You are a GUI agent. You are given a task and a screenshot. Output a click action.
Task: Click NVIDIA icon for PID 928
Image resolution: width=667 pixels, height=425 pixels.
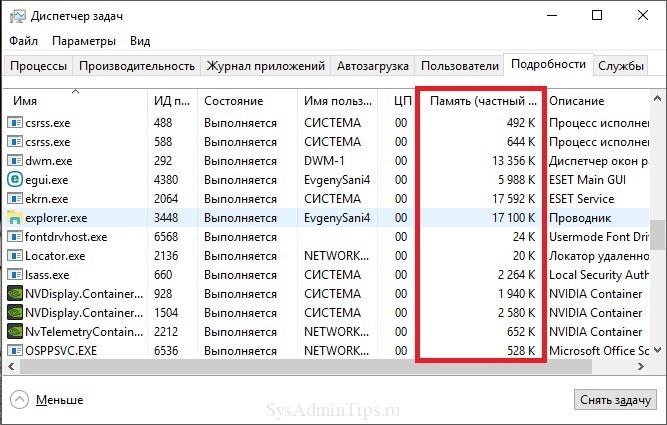click(x=15, y=294)
